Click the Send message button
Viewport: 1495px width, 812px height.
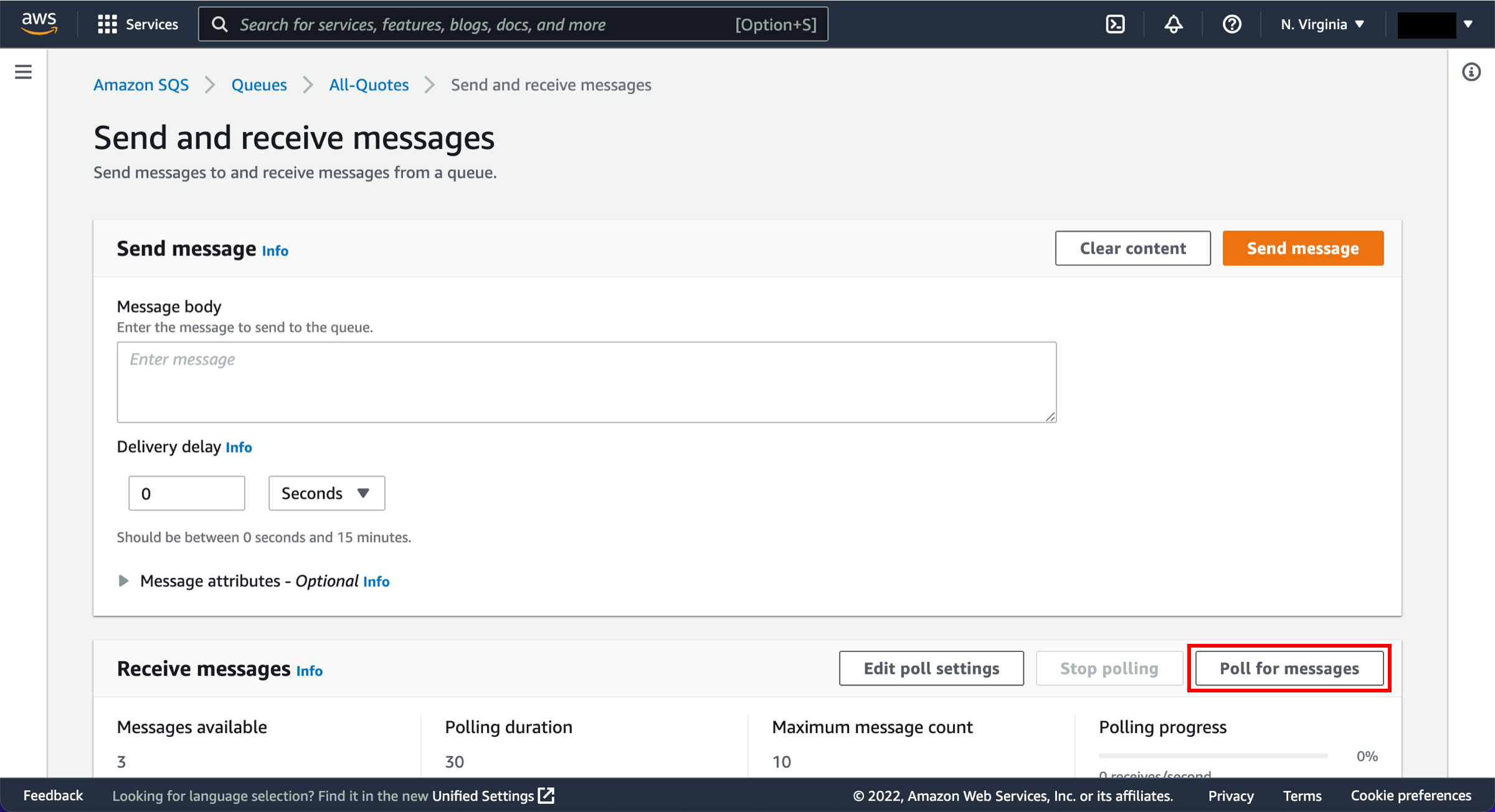click(x=1303, y=248)
